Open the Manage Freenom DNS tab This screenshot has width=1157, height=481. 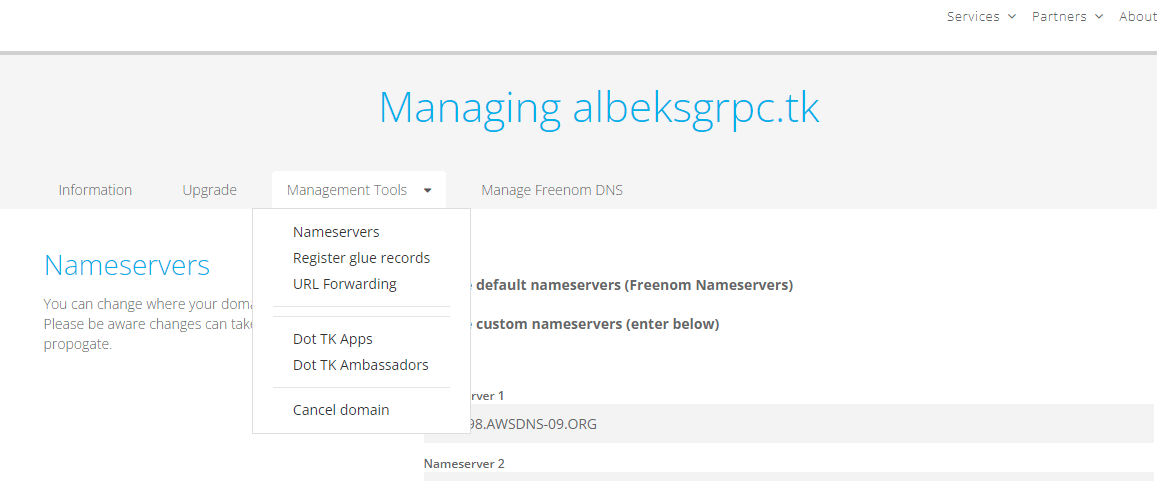coord(552,190)
